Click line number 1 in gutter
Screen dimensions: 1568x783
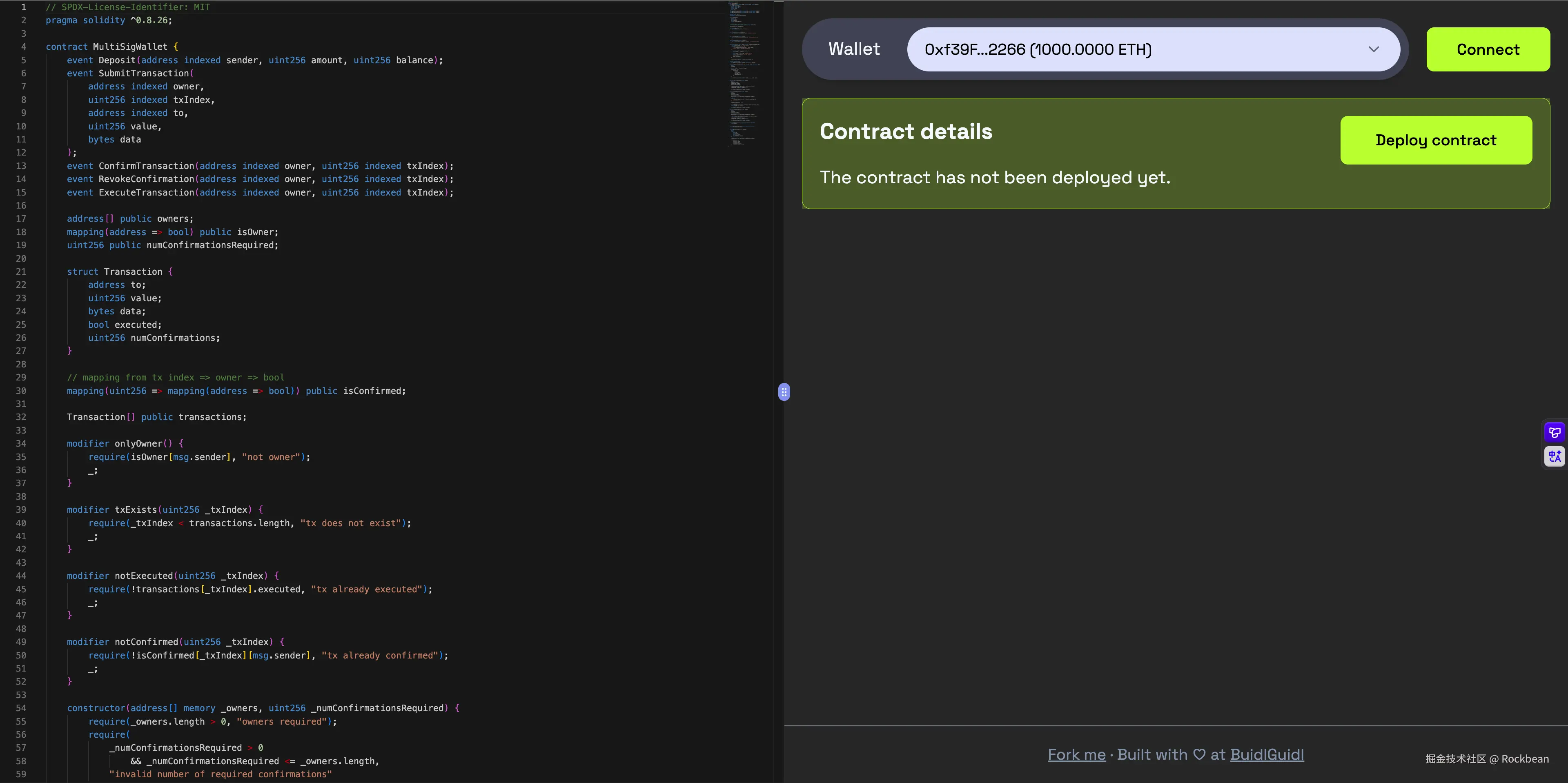pos(24,7)
